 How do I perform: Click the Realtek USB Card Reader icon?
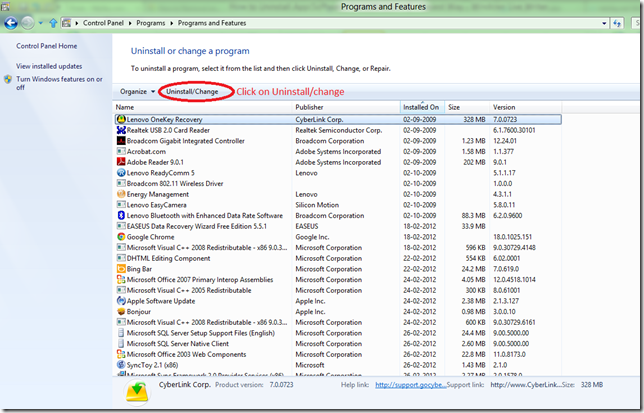coord(121,130)
